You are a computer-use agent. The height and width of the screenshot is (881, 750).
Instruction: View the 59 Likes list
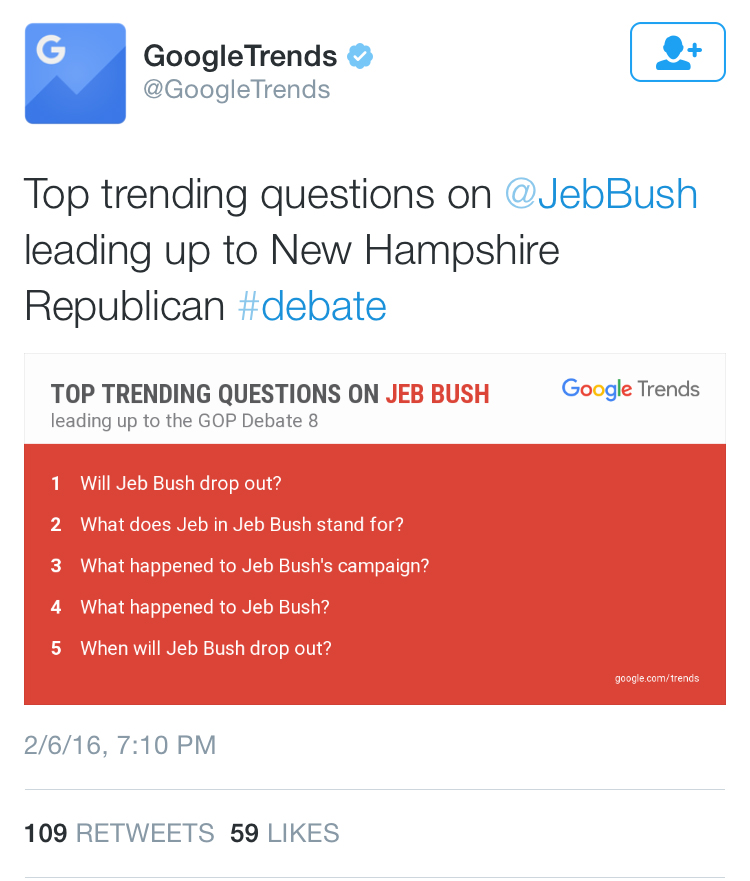[x=285, y=833]
